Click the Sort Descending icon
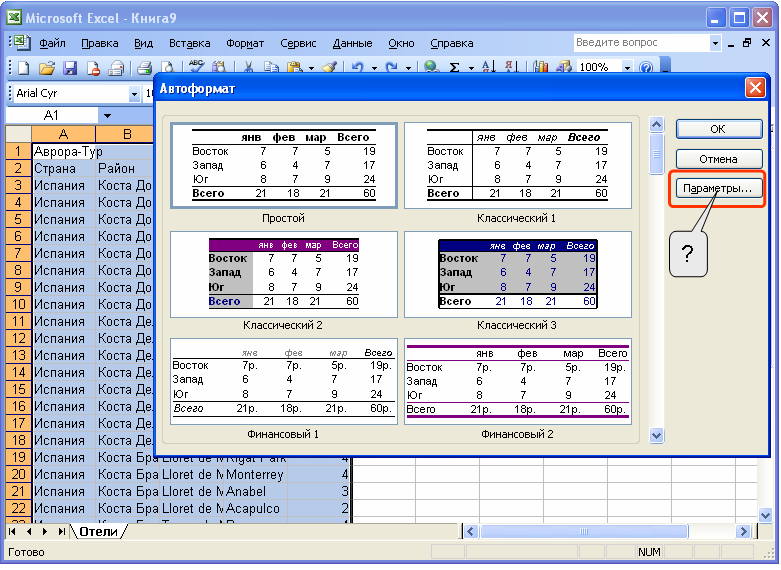 pos(512,67)
